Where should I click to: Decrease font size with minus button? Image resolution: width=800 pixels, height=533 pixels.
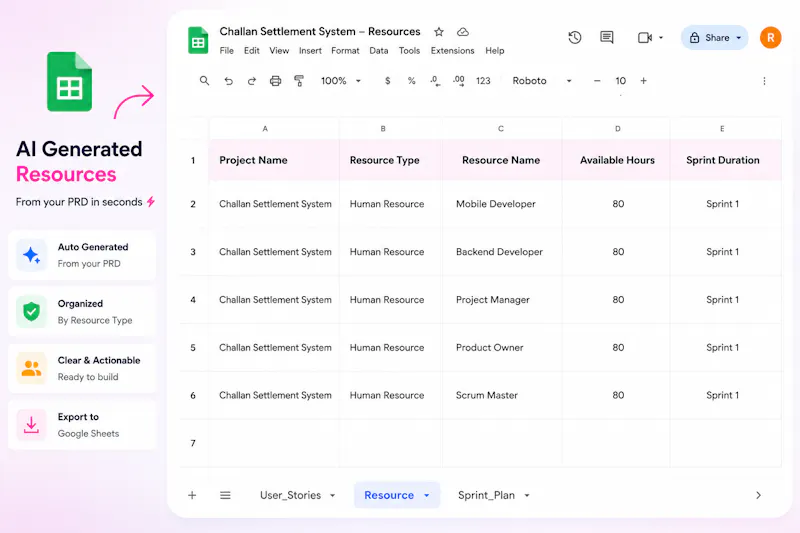tap(597, 81)
